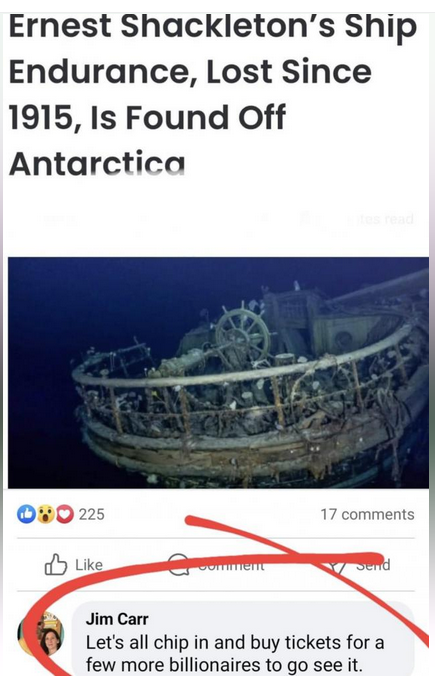Tap the Send messenger icon
The width and height of the screenshot is (436, 679).
(336, 565)
